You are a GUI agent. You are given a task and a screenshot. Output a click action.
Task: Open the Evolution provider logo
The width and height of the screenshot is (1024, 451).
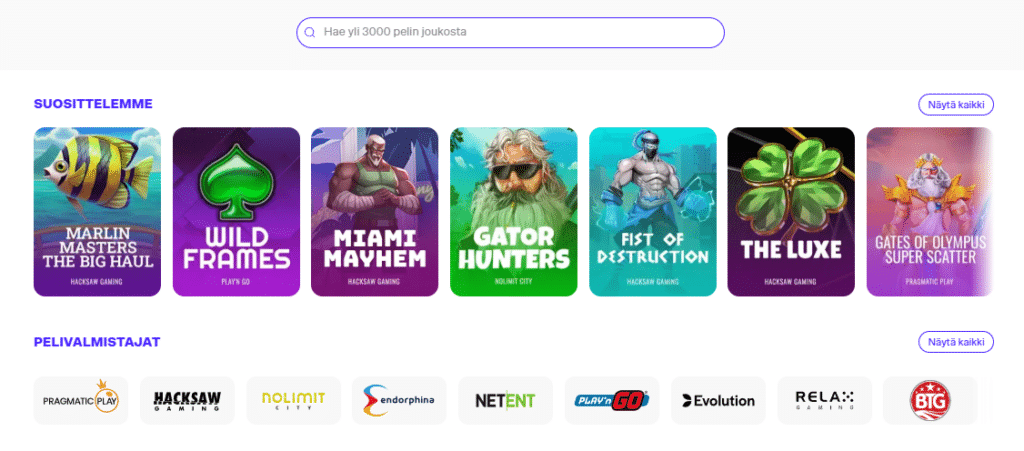point(718,400)
